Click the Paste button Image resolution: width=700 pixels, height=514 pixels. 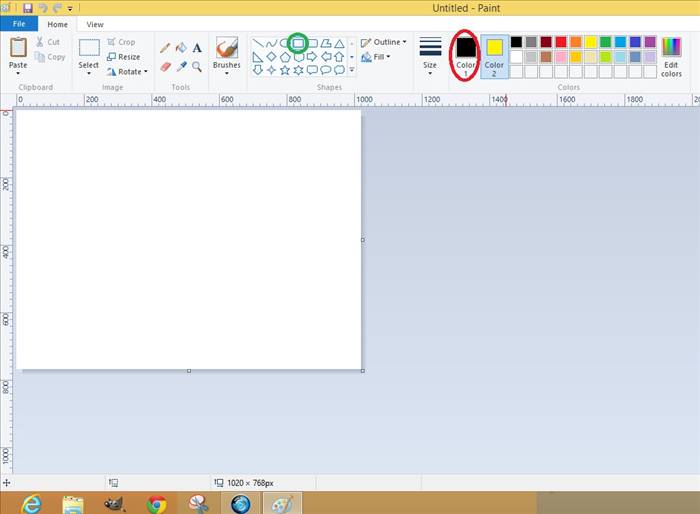pos(18,52)
